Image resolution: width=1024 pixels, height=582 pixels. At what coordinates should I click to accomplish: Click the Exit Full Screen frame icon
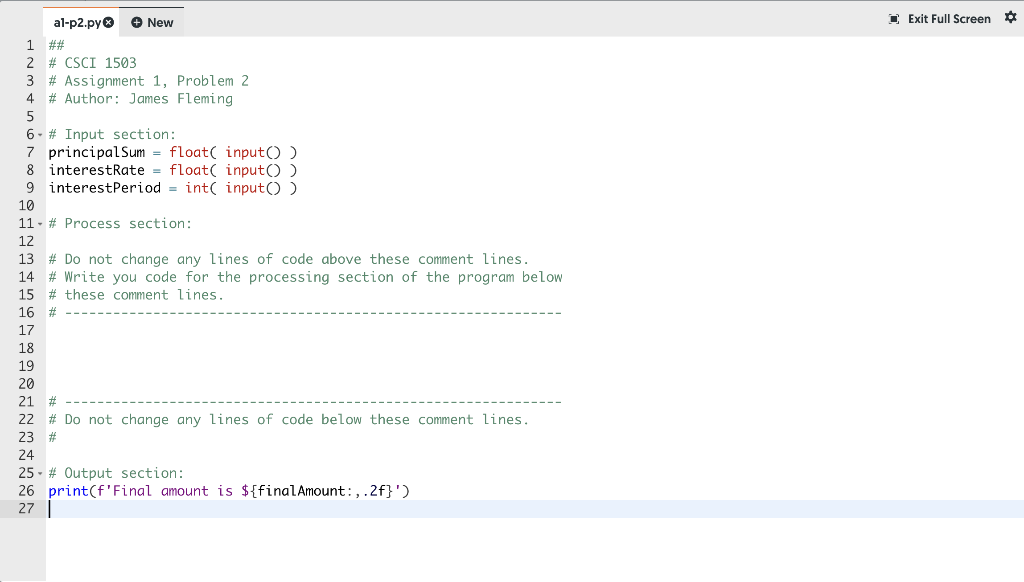pyautogui.click(x=893, y=18)
